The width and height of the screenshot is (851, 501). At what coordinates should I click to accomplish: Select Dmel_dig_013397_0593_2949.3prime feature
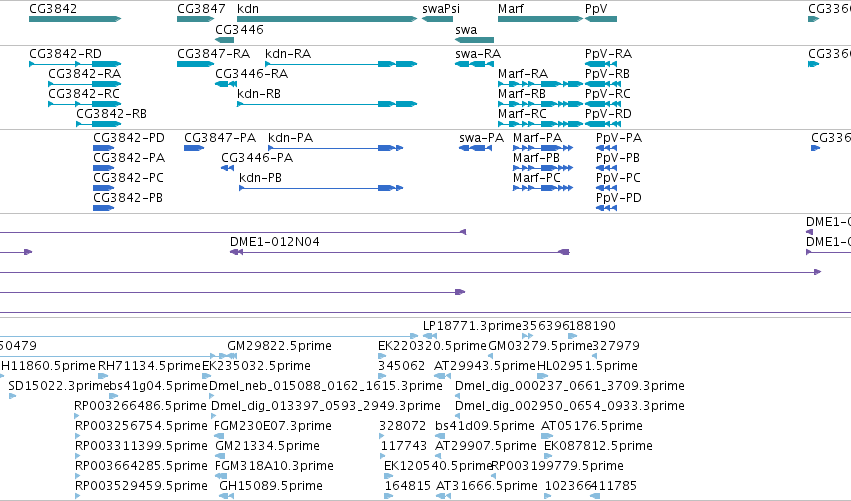pyautogui.click(x=214, y=416)
